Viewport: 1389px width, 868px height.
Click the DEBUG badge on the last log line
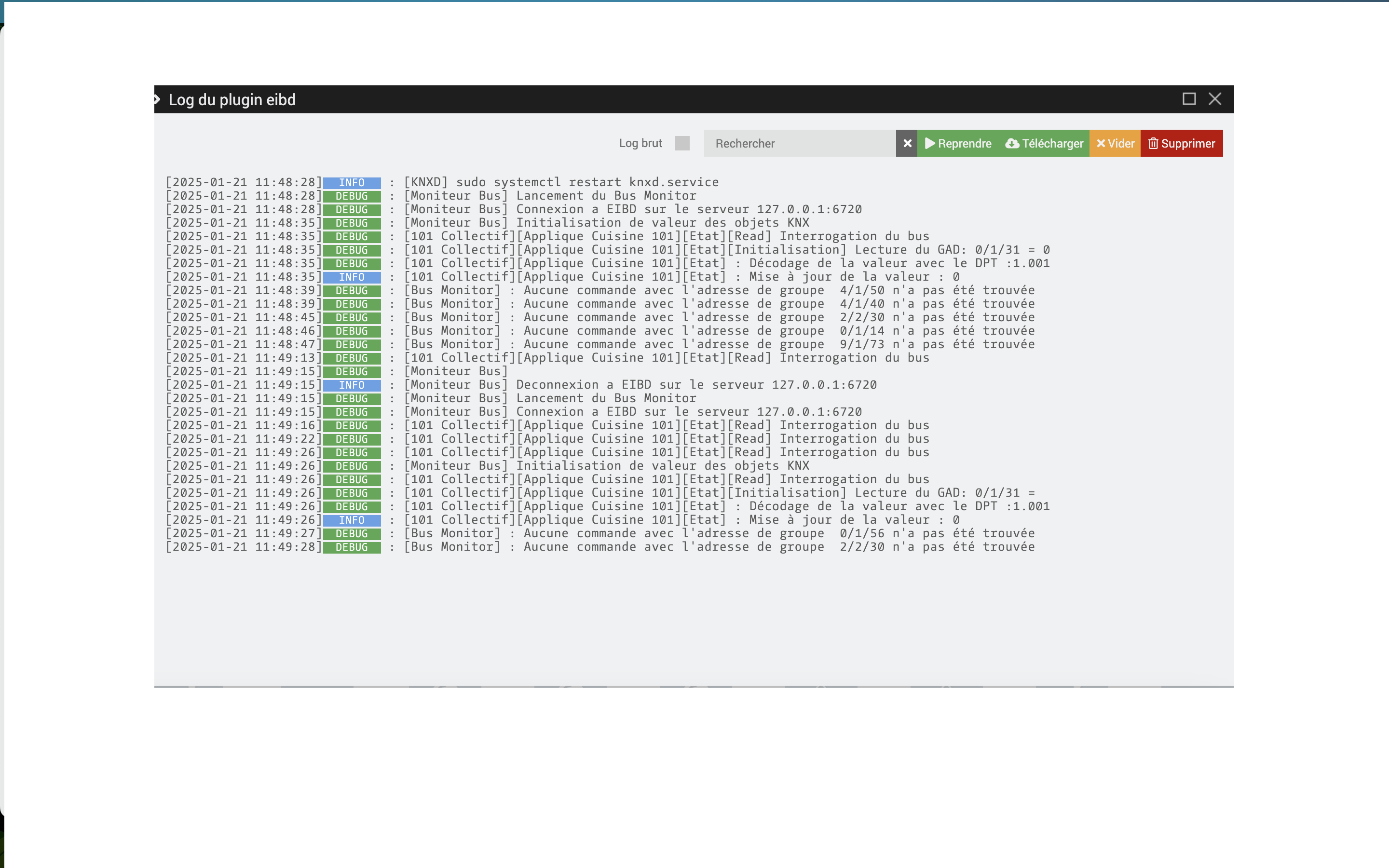coord(351,547)
